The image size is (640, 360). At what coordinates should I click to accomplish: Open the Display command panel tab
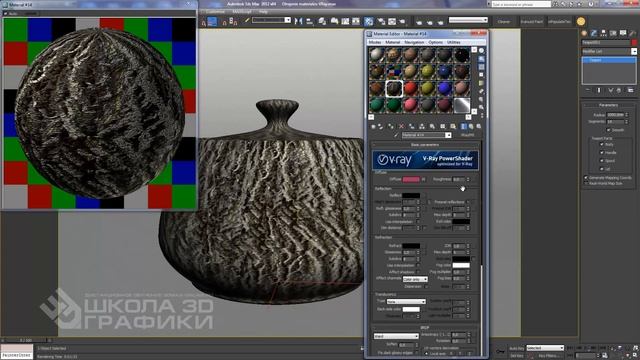pos(623,33)
